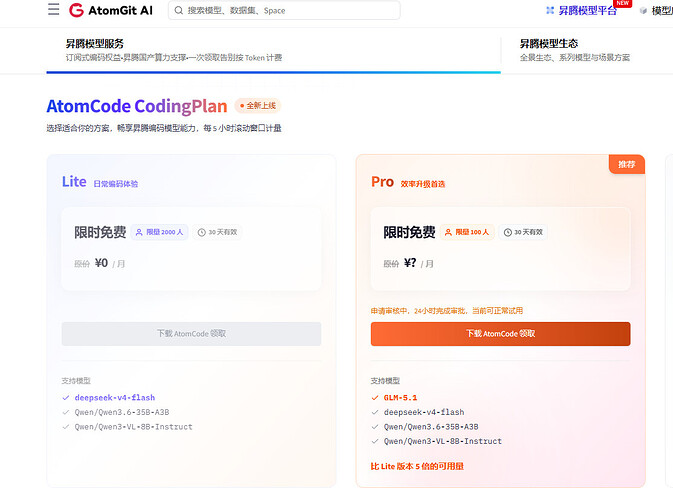This screenshot has height=500, width=673.
Task: Click the Lite plan title
Action: tap(74, 182)
